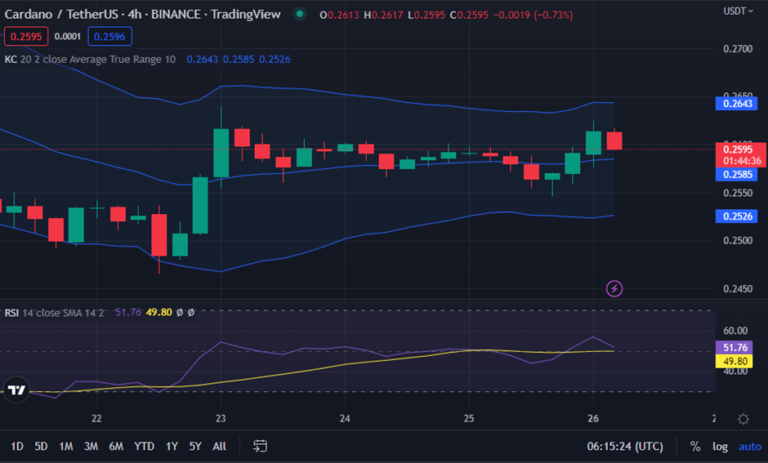
Task: Open the USDT currency dropdown
Action: 738,11
